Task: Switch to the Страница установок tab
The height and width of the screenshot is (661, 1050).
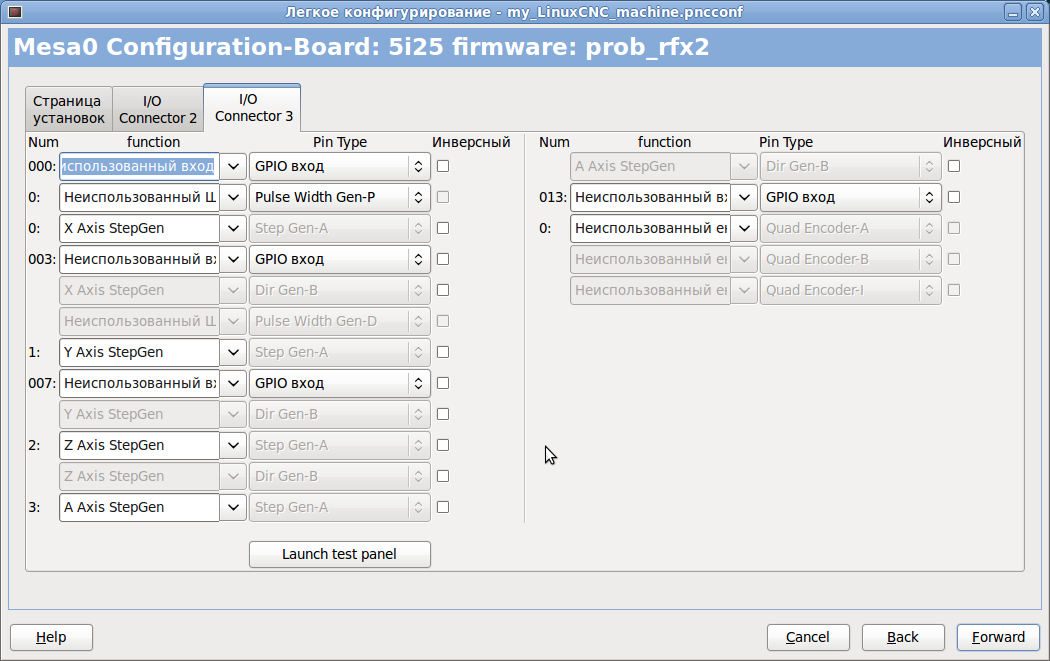Action: (68, 109)
